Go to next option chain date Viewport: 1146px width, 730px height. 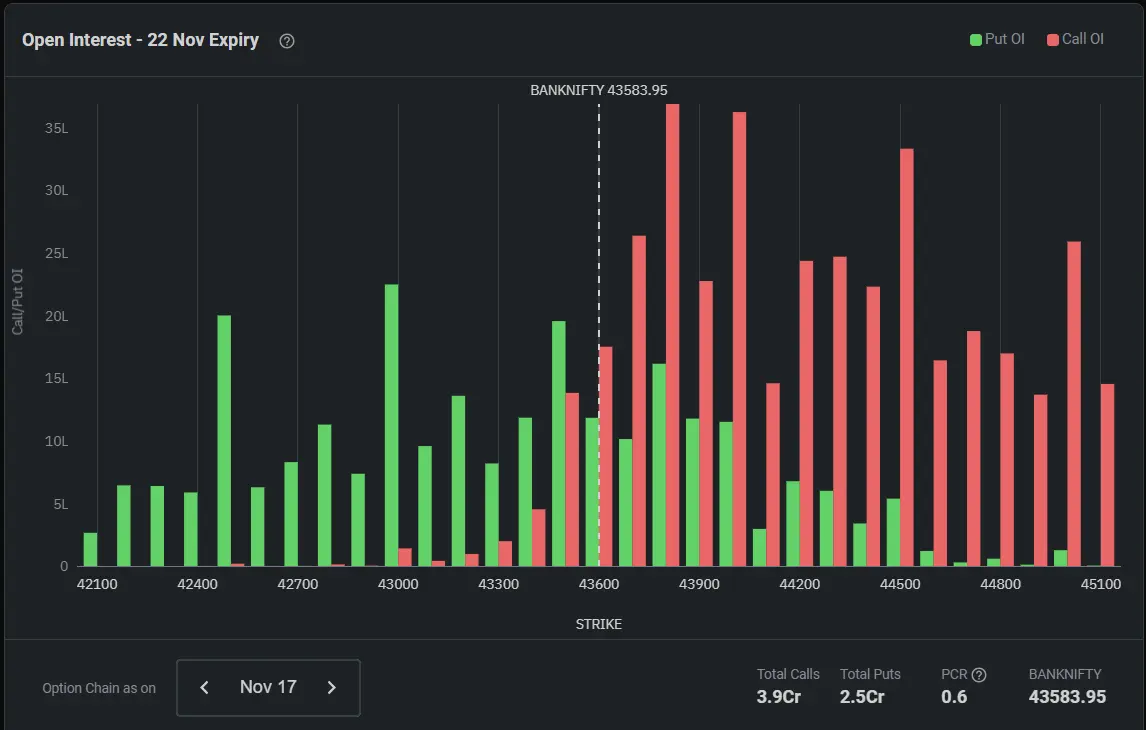click(332, 688)
